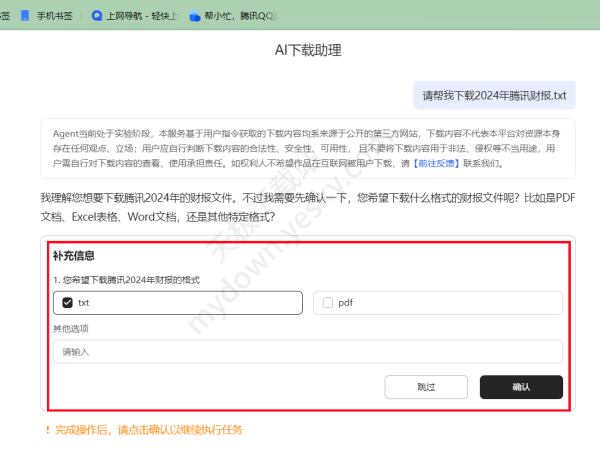This screenshot has height=455, width=600.
Task: Click question 1 label about 财报 format
Action: click(x=126, y=278)
